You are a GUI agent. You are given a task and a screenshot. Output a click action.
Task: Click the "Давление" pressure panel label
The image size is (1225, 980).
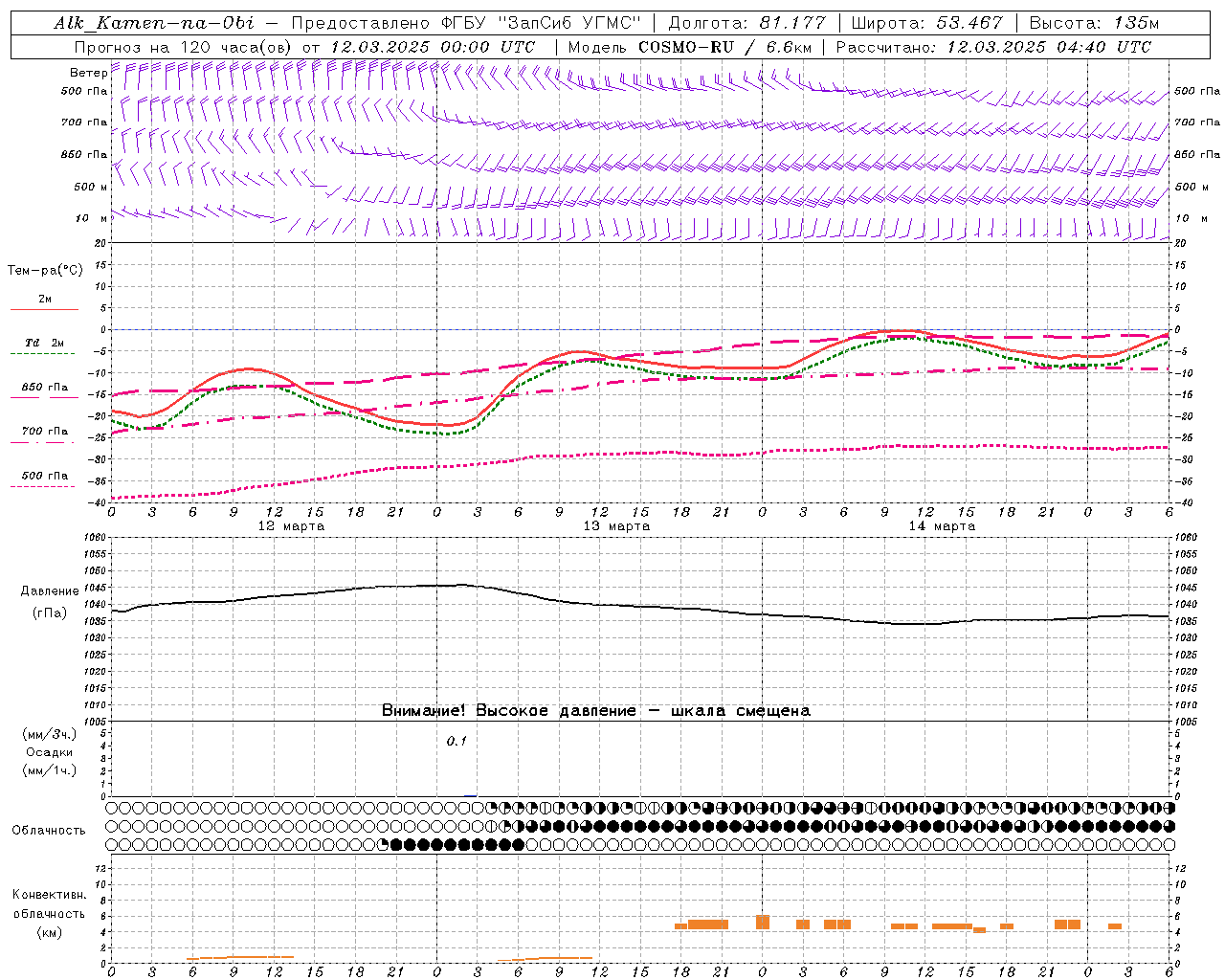coord(50,591)
